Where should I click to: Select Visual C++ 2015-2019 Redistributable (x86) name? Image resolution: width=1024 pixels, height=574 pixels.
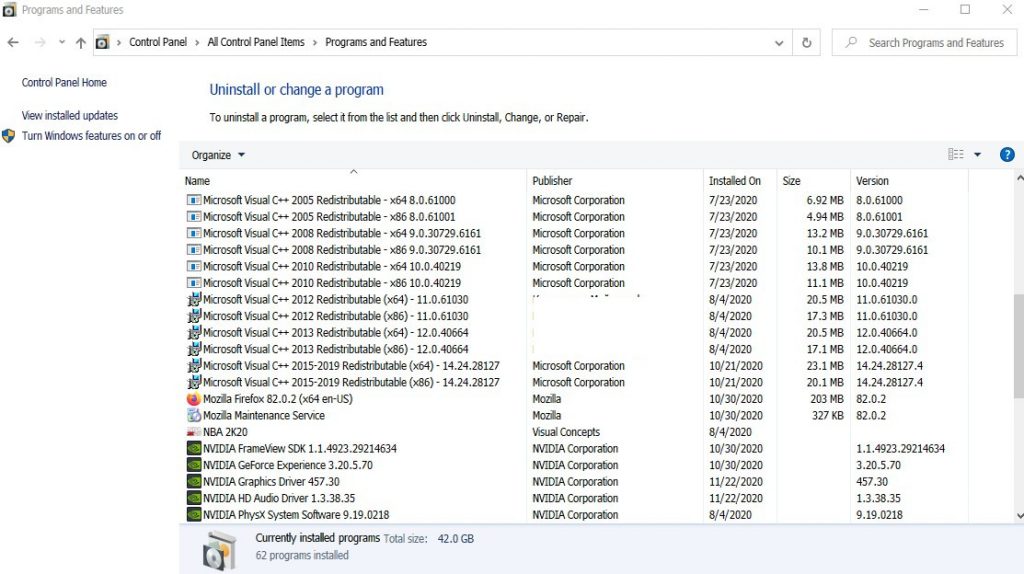pyautogui.click(x=351, y=383)
